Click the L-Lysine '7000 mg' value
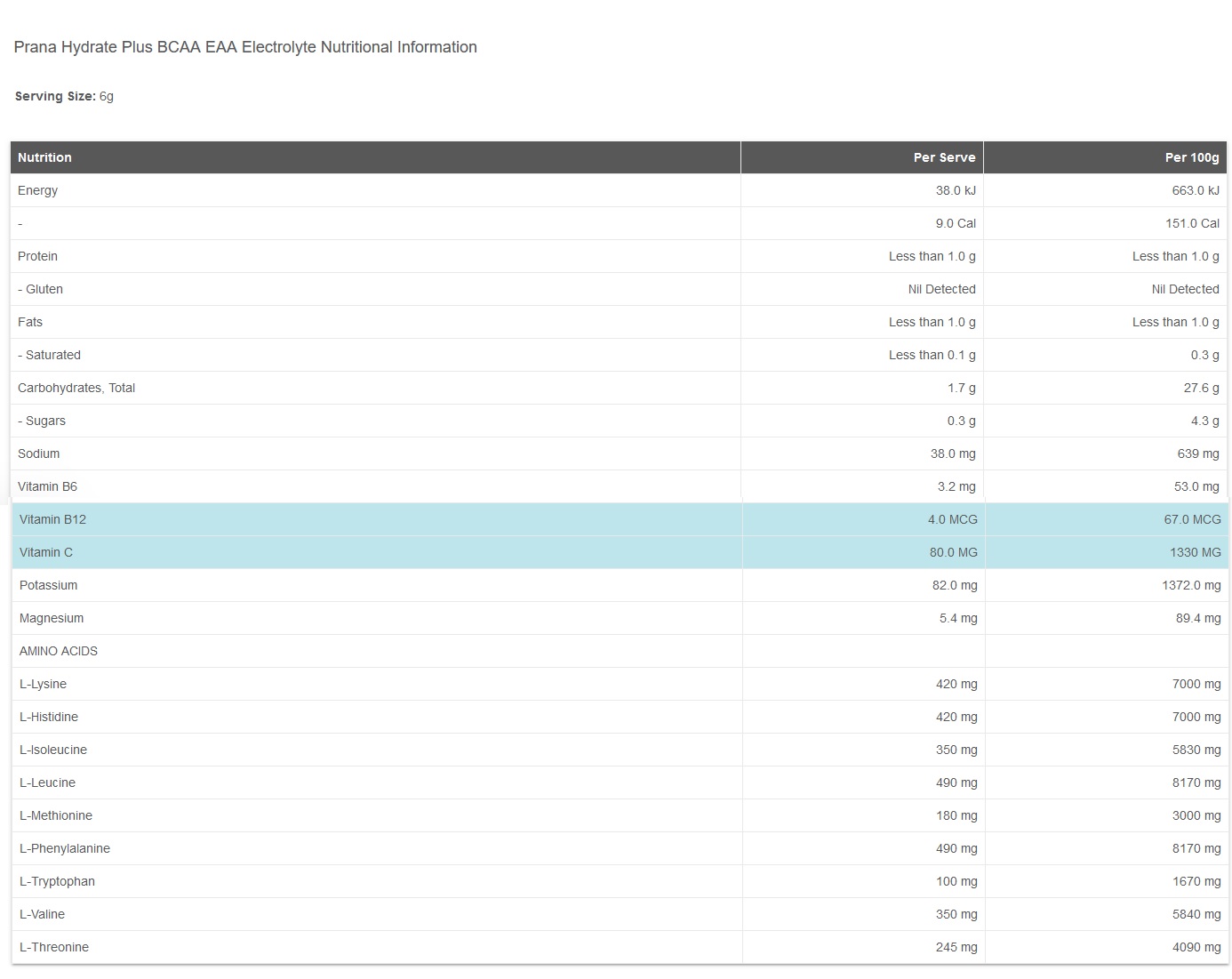1232x979 pixels. [1196, 684]
